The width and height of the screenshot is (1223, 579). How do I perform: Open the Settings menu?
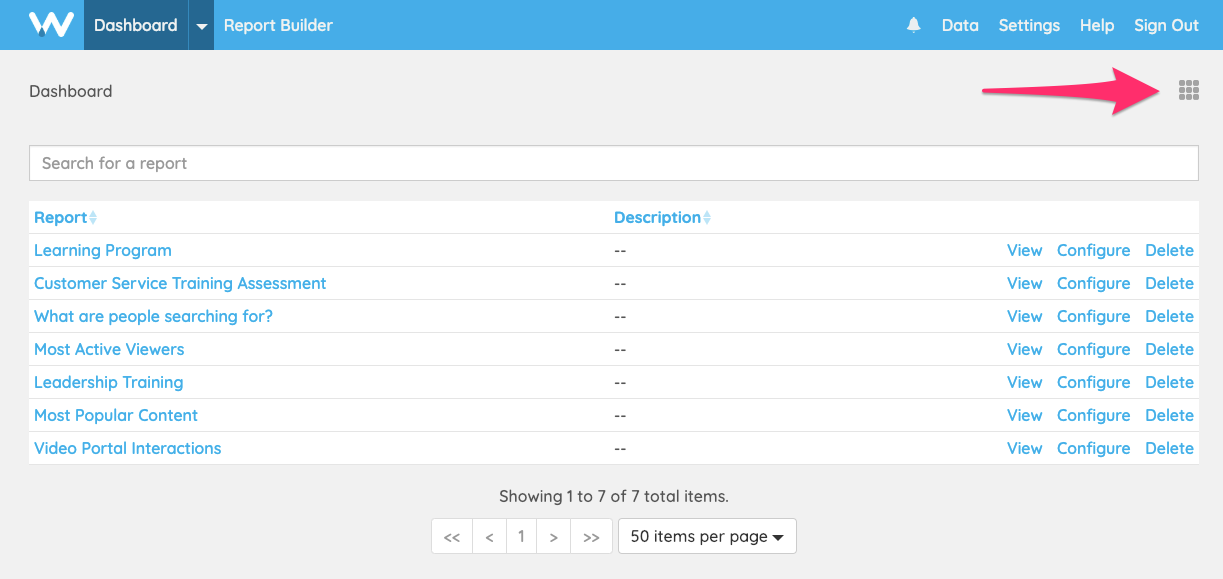(x=1029, y=25)
